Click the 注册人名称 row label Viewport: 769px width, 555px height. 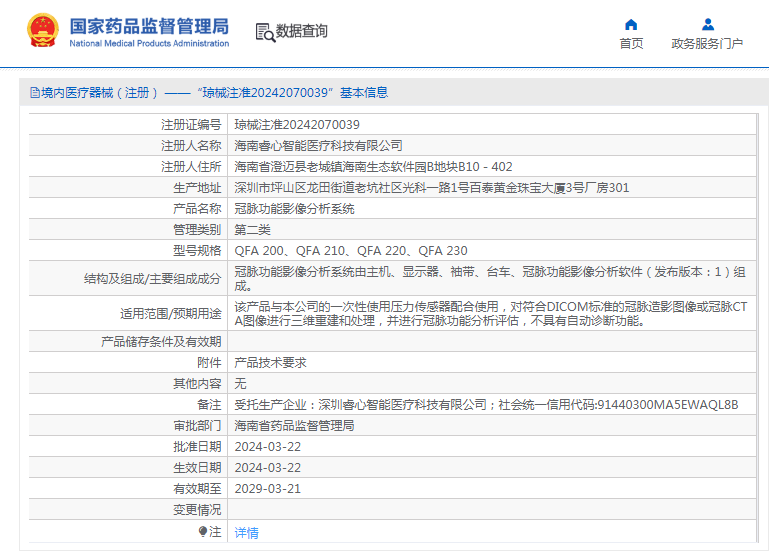coord(191,146)
